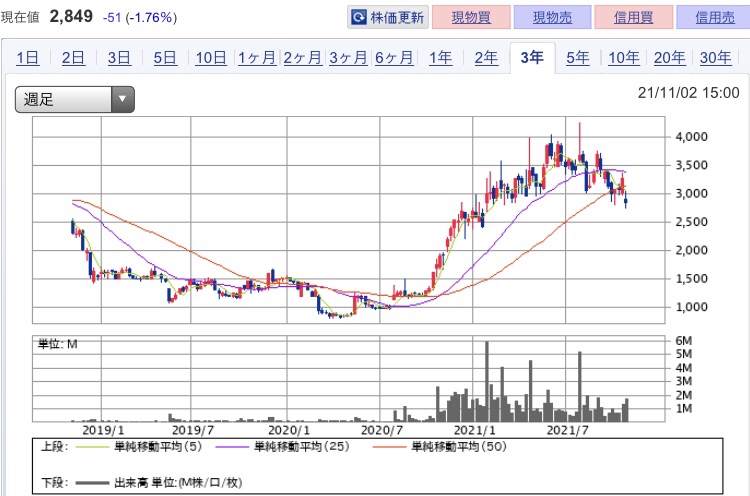
Task: Select the 3ヶ月 period tab
Action: (348, 58)
